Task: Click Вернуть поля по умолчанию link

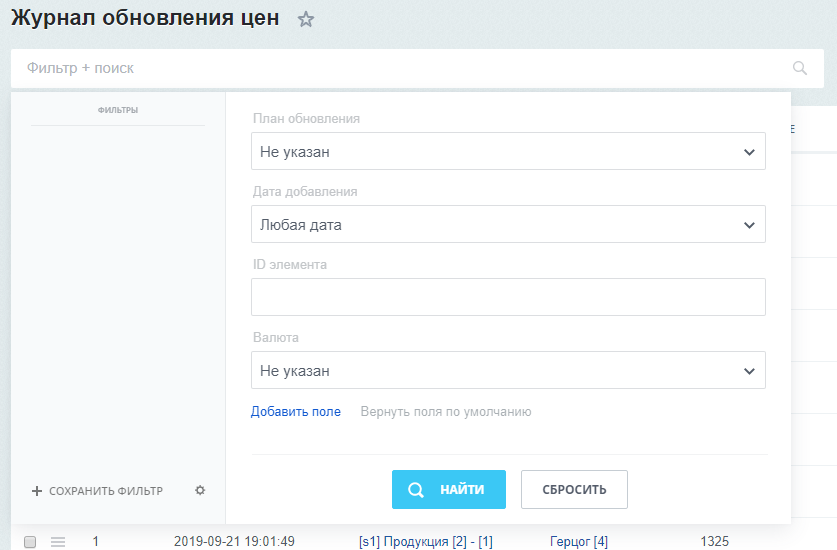Action: click(446, 412)
